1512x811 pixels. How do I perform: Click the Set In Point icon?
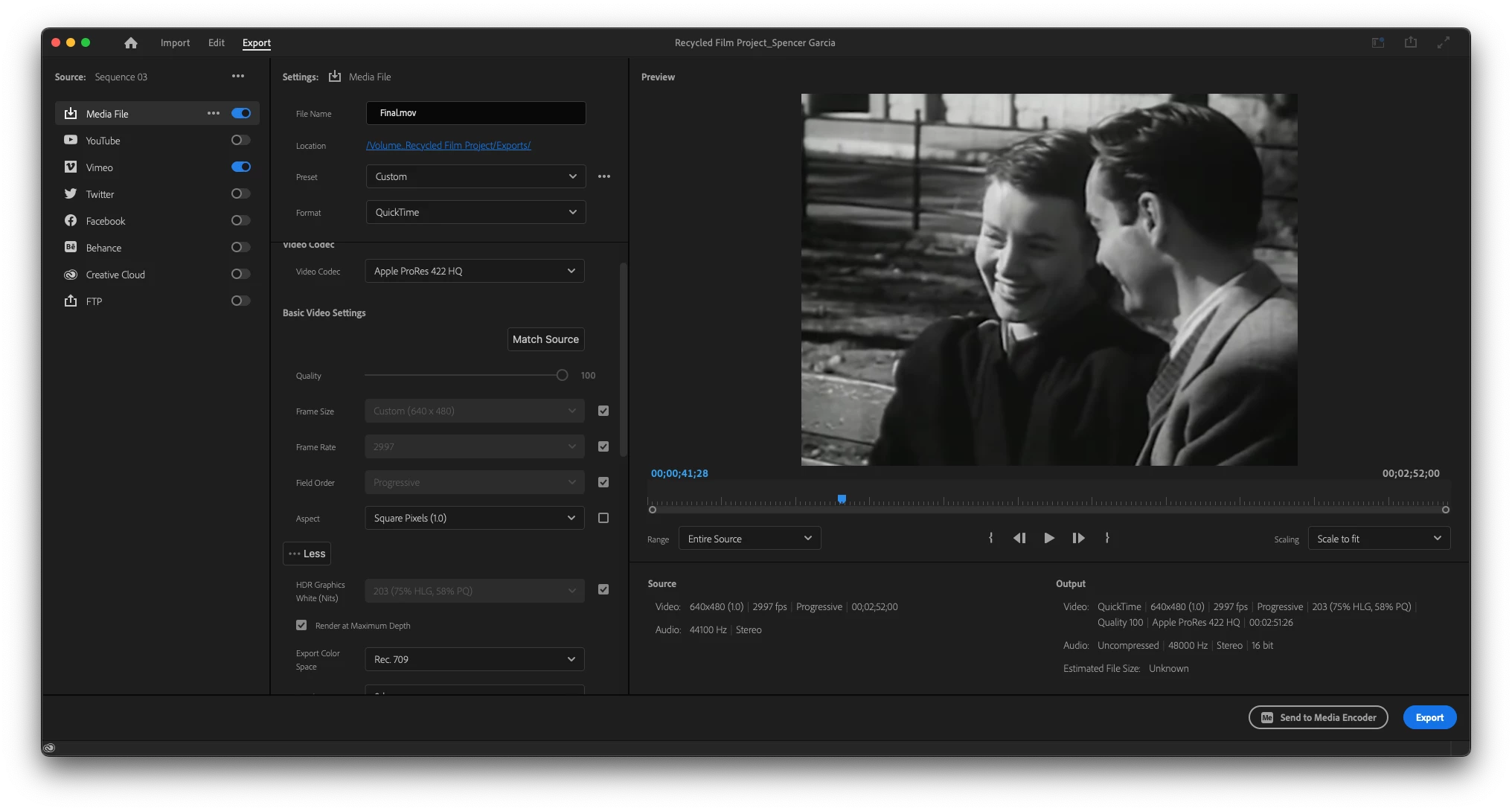tap(990, 538)
